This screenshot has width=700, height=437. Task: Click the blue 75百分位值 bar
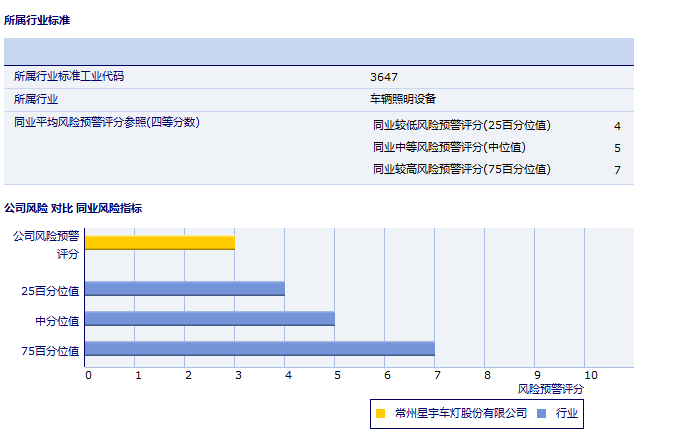[260, 349]
